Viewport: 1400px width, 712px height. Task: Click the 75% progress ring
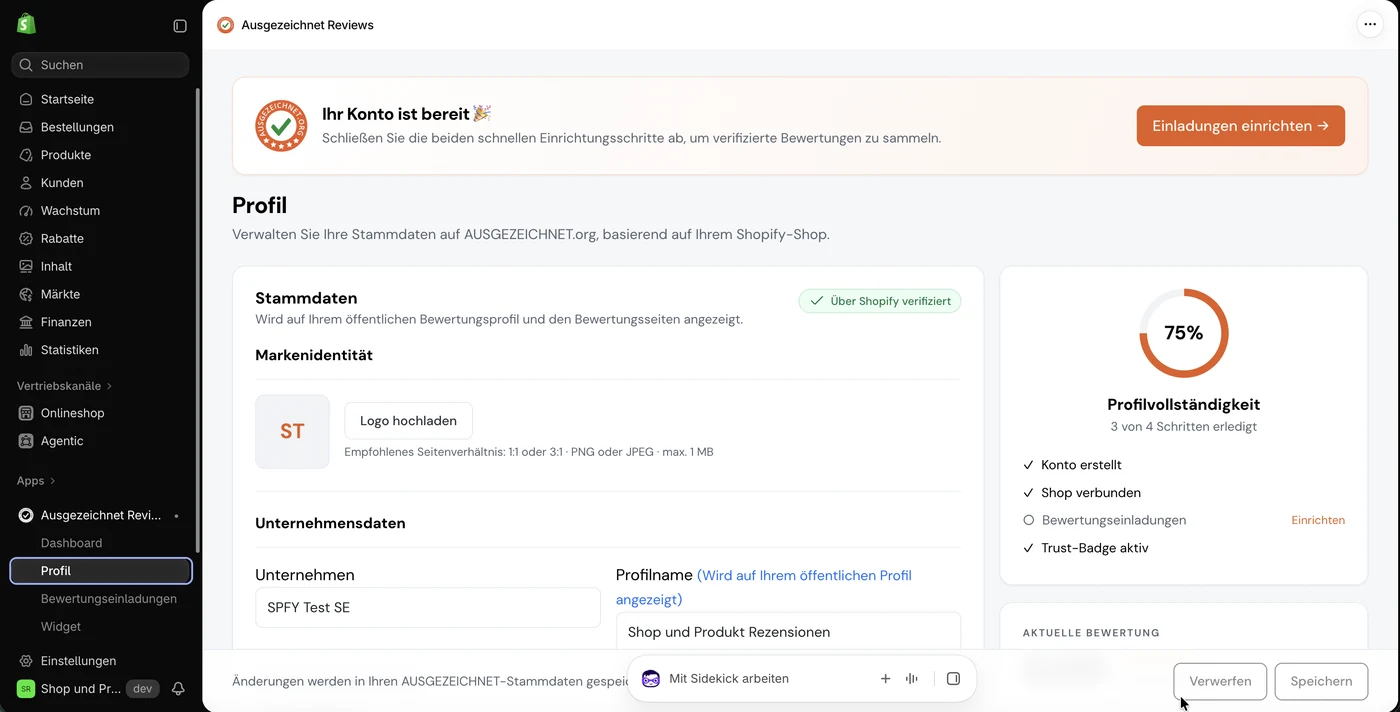[1184, 333]
